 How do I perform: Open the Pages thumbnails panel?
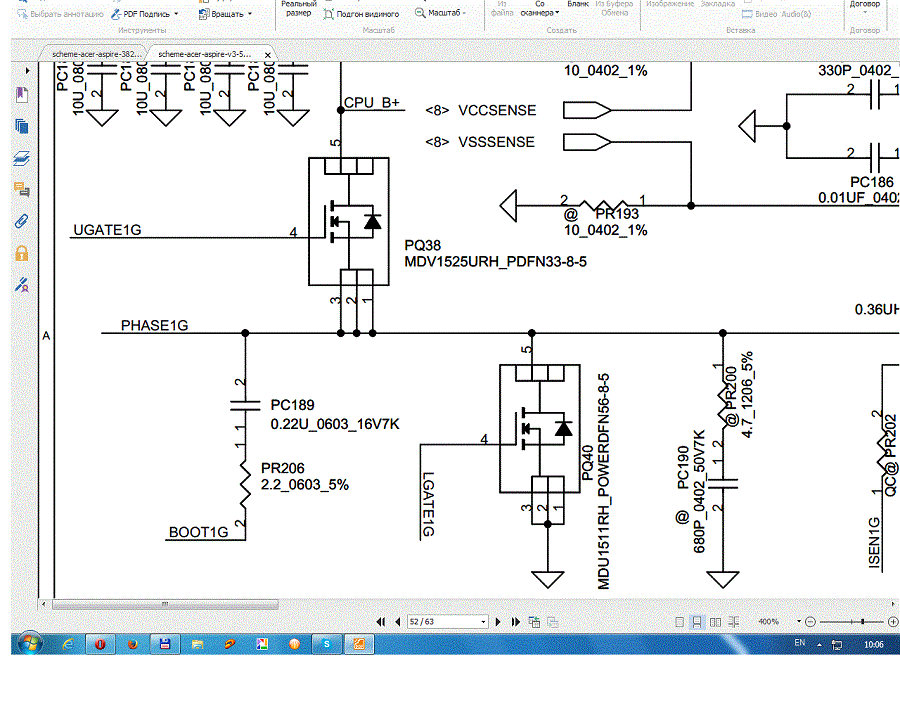pyautogui.click(x=21, y=126)
